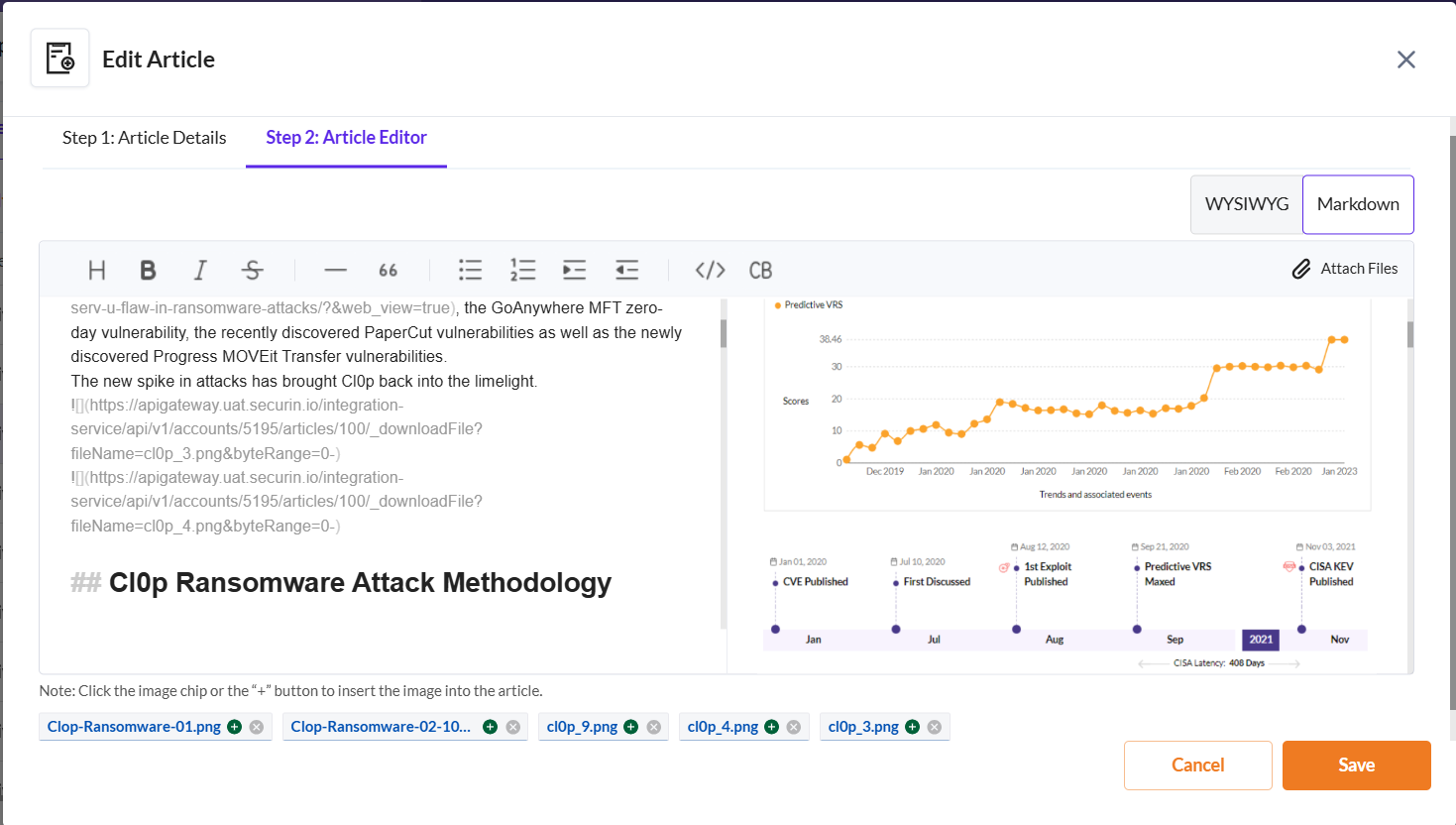The height and width of the screenshot is (825, 1456).
Task: Insert a horizontal line
Action: 336,270
